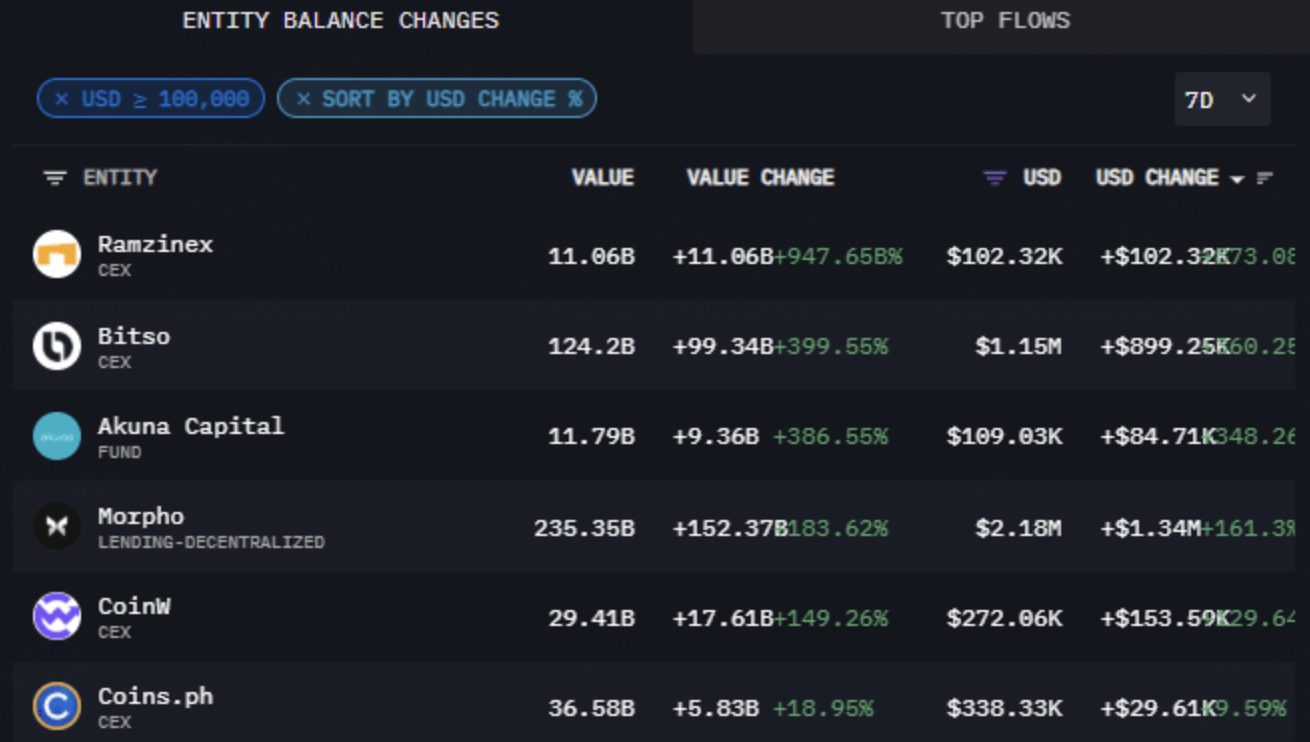Open the CoinW entity logo
1310x742 pixels.
[x=57, y=616]
